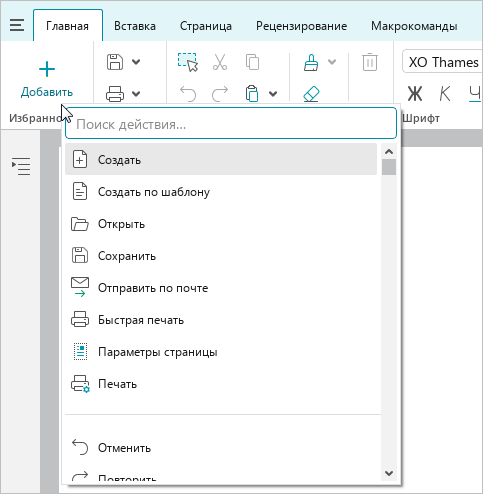Screen dimensions: 483x494
Task: Select Печать in the action list
Action: pyautogui.click(x=221, y=384)
